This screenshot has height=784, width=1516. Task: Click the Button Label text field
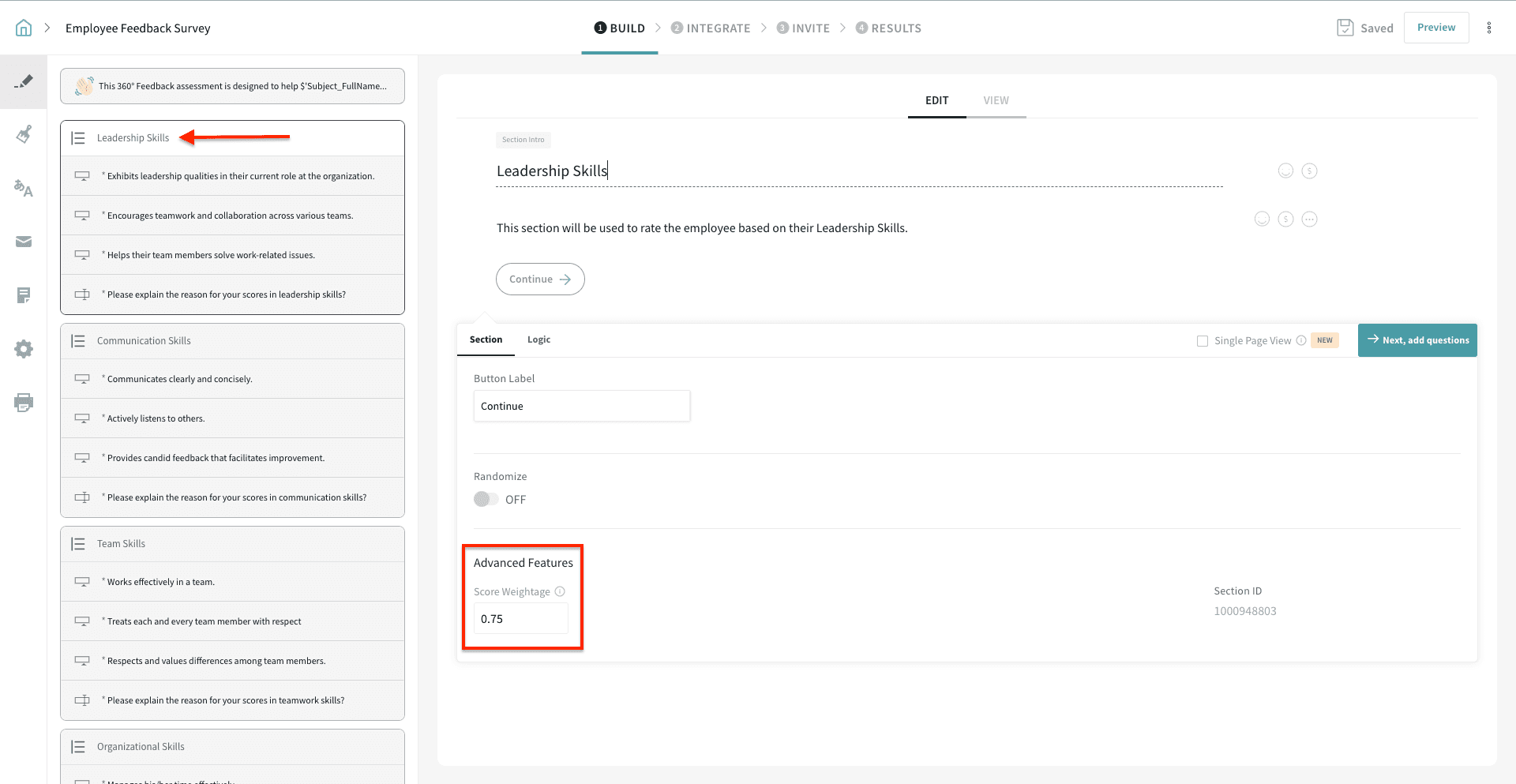click(581, 406)
